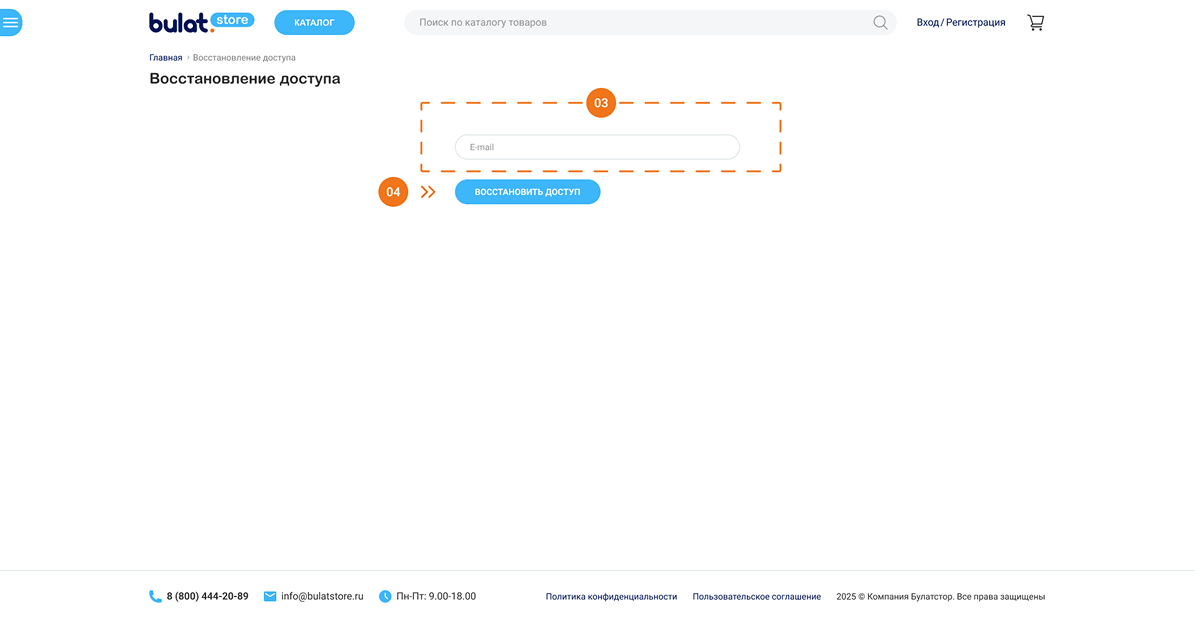Open Политика конфиденциальности link

[x=611, y=597]
